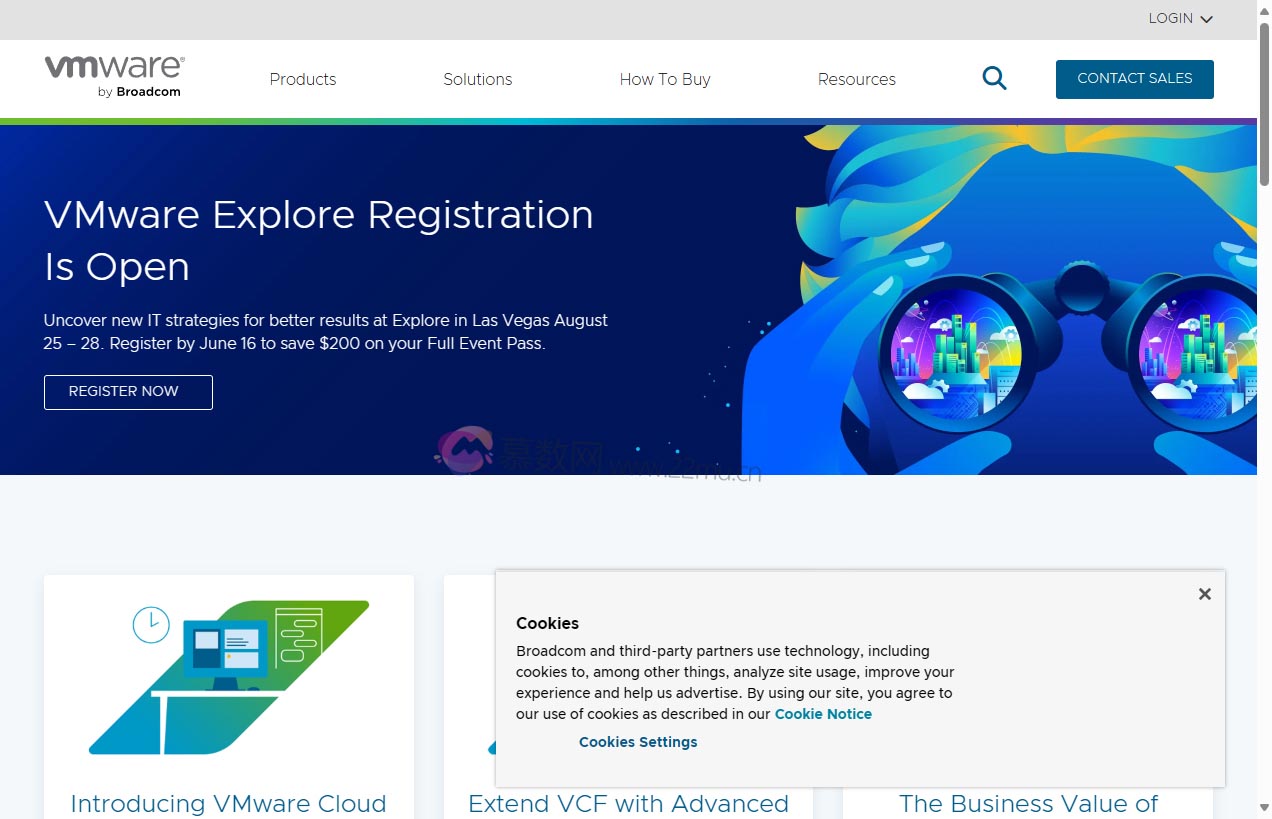
Task: Click the REGISTER NOW button
Action: tap(127, 391)
